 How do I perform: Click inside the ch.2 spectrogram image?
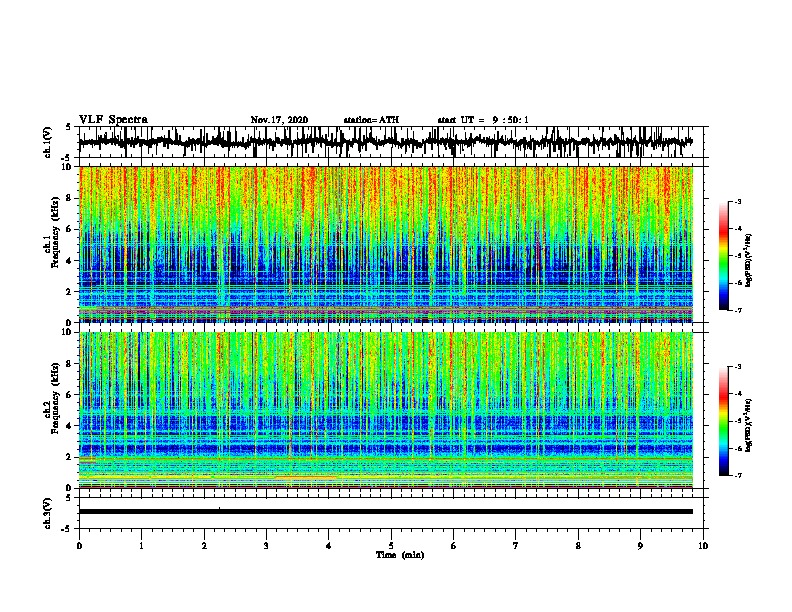point(386,410)
